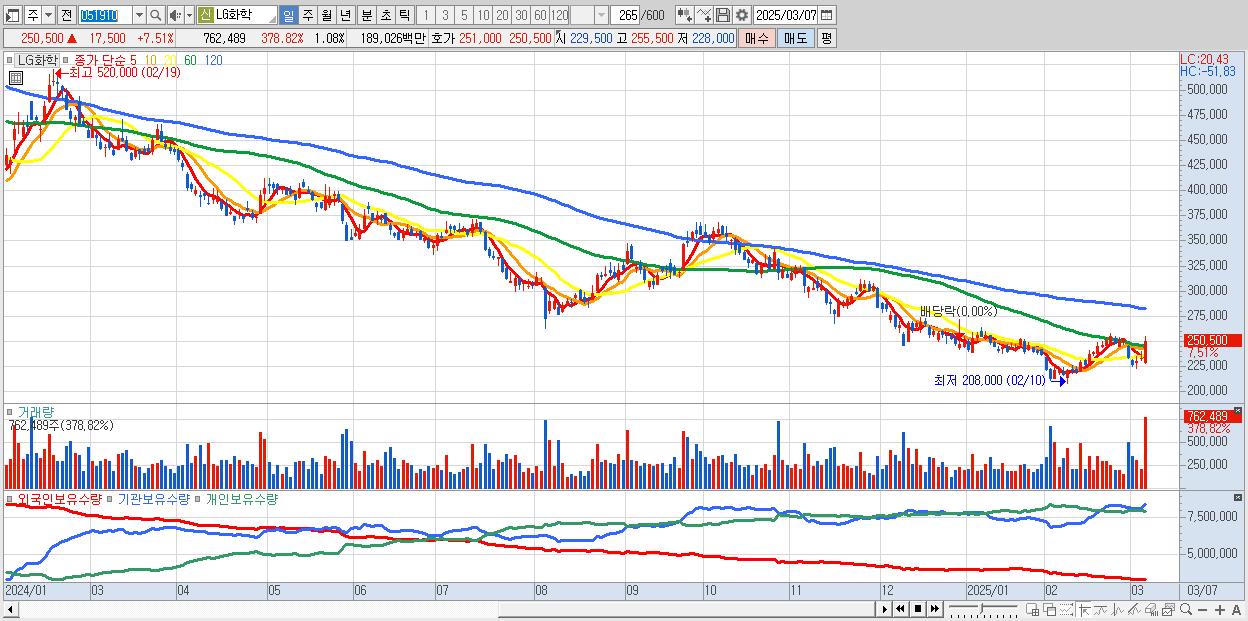Screen dimensions: 1248x621
Task: Click the add line overlay icon
Action: [x=703, y=15]
